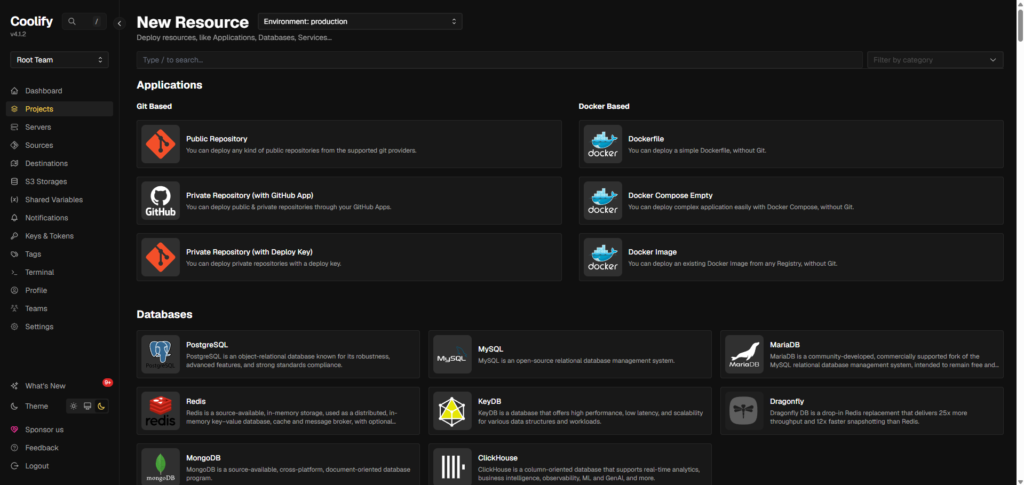Screen dimensions: 1024x485
Task: Click the Servers icon in sidebar
Action: point(14,127)
